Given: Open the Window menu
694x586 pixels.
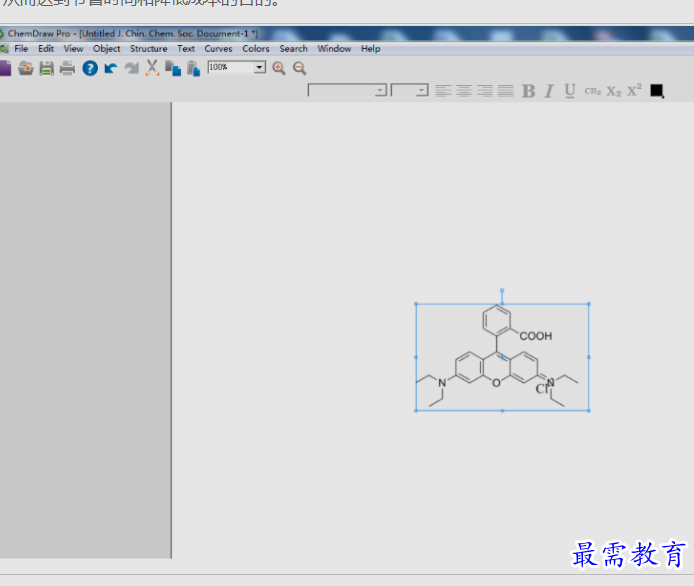Looking at the screenshot, I should coord(334,49).
